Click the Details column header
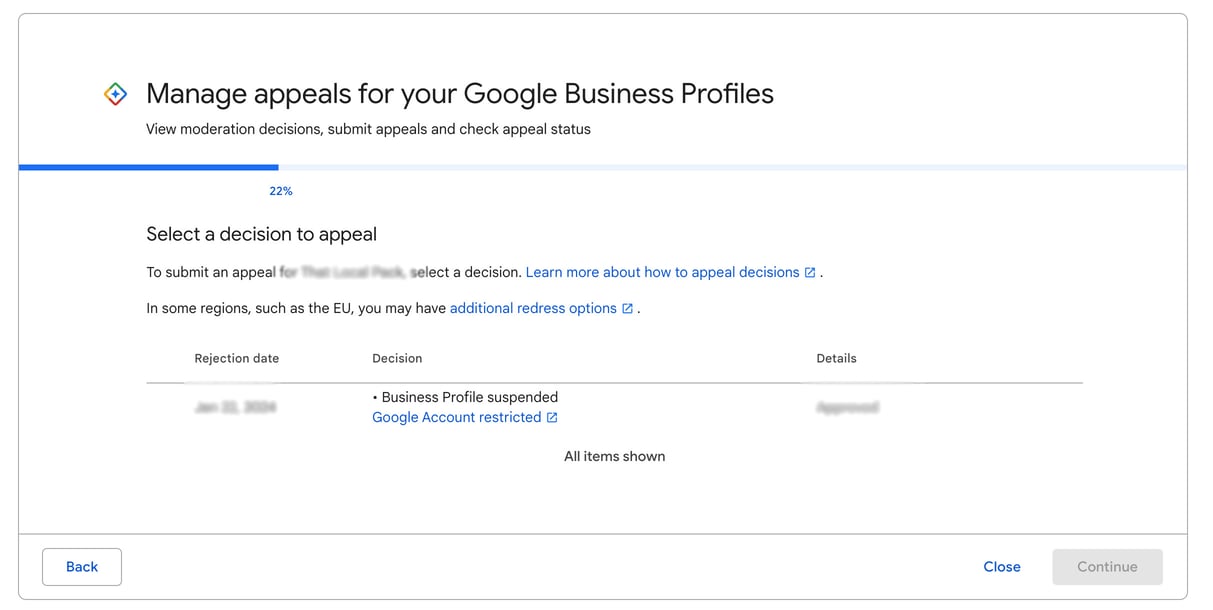This screenshot has width=1213, height=610. (836, 358)
